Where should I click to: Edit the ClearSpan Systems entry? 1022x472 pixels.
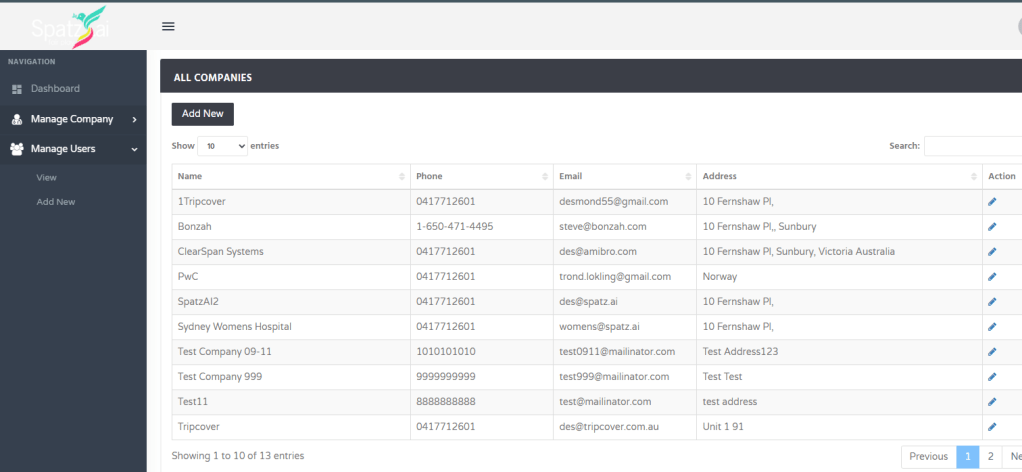[x=992, y=251]
